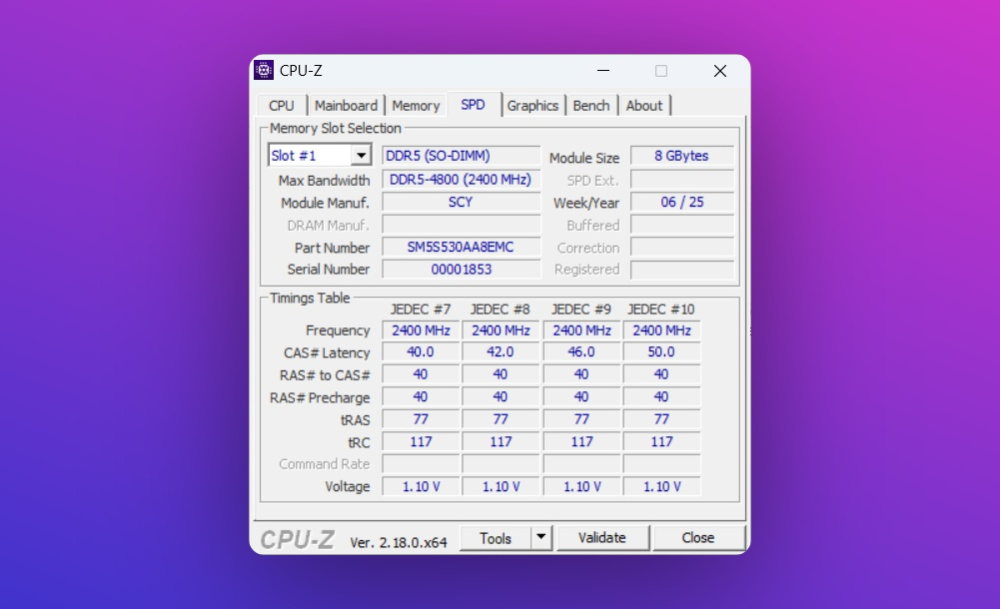Click the part number SM5S530AA8EMC
The height and width of the screenshot is (609, 1000).
461,247
